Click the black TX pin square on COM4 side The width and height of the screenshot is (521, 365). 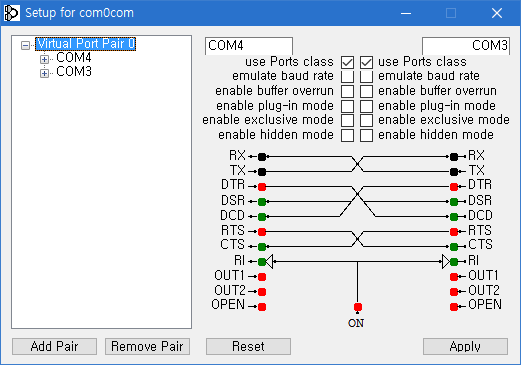(x=262, y=172)
